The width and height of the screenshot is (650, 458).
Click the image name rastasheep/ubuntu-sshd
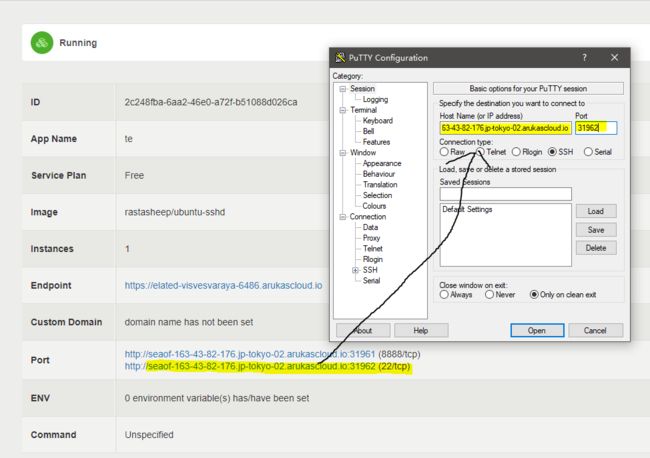point(175,212)
